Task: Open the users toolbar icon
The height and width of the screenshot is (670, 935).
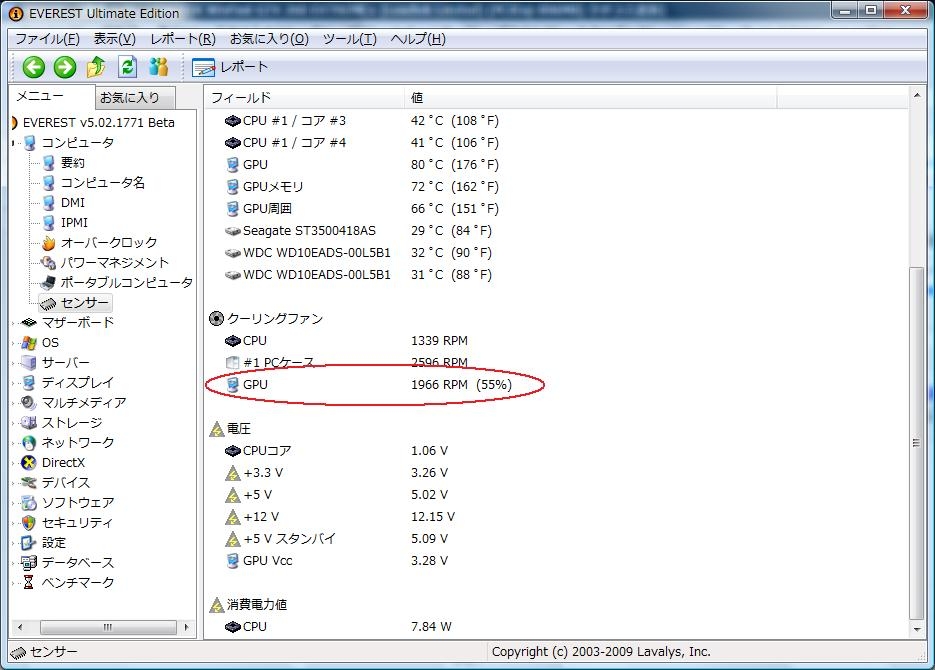Action: pos(159,67)
